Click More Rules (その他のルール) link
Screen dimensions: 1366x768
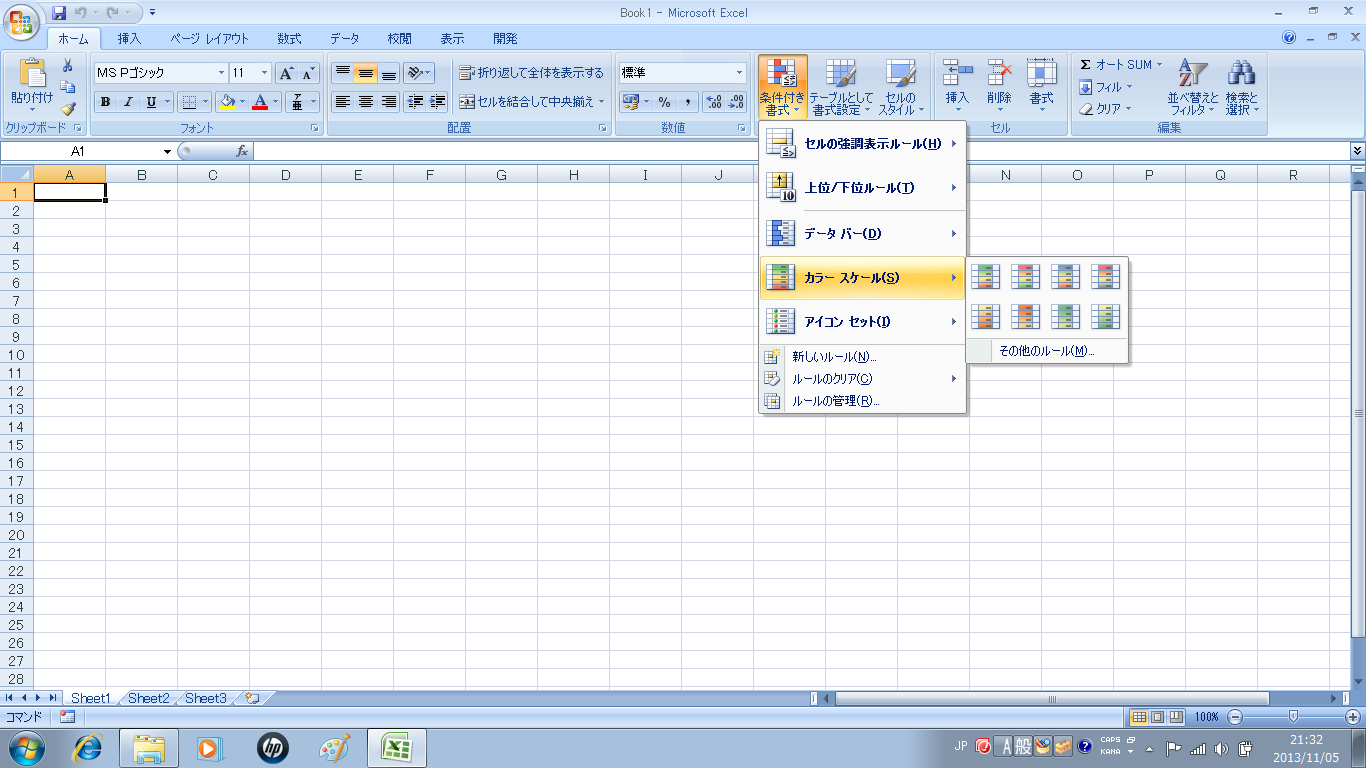1046,351
